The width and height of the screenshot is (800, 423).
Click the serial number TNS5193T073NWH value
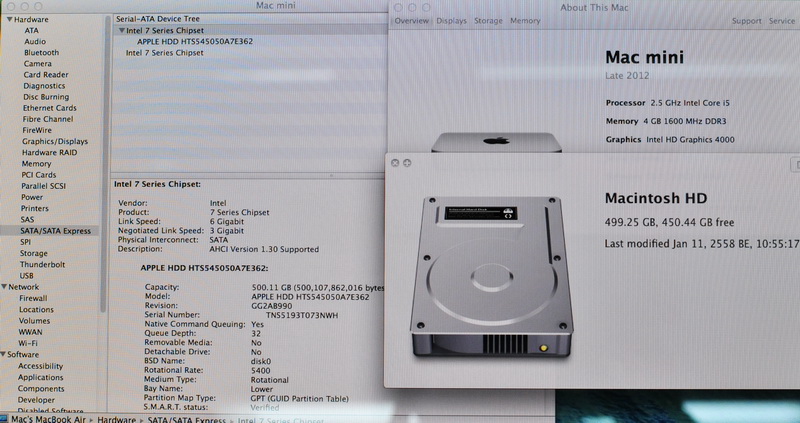pyautogui.click(x=302, y=315)
